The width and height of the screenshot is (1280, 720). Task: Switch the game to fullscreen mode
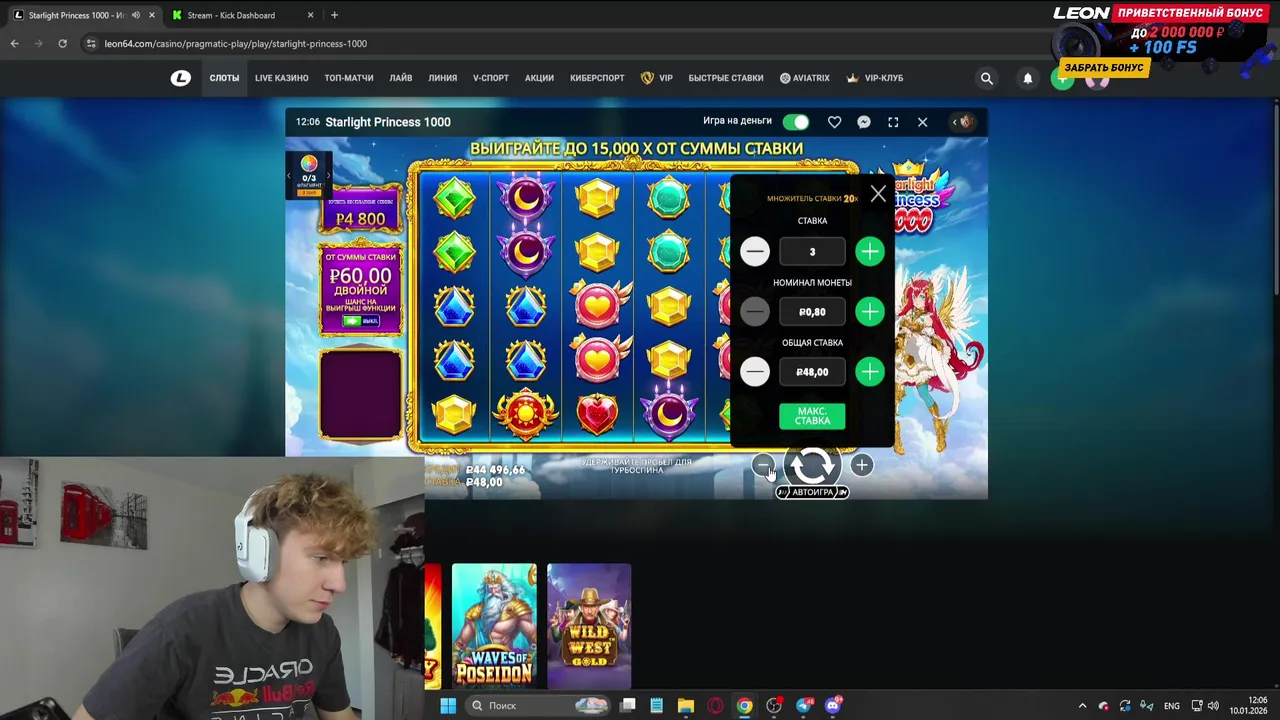(x=893, y=122)
